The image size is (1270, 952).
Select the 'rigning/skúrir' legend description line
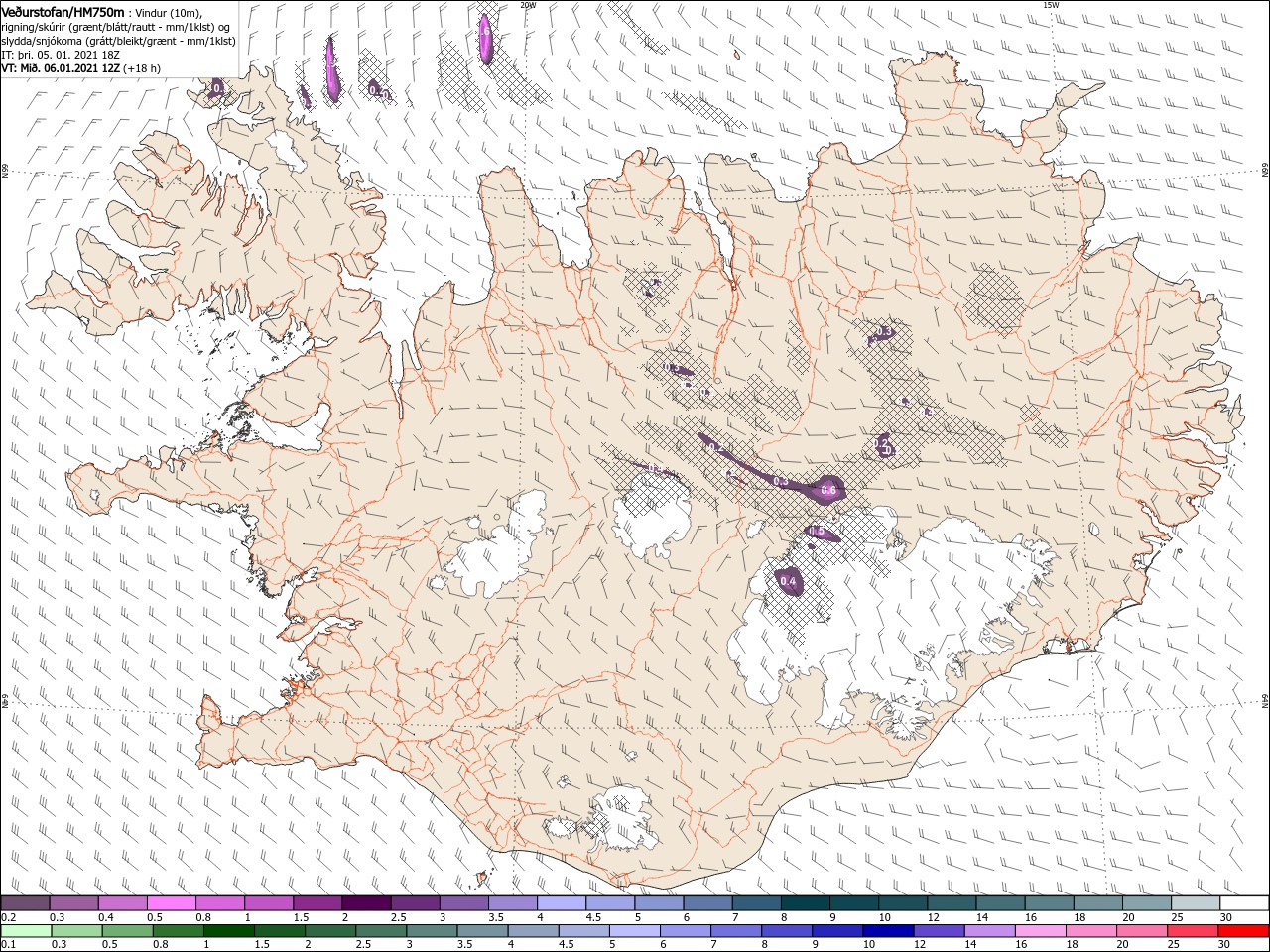(x=116, y=26)
